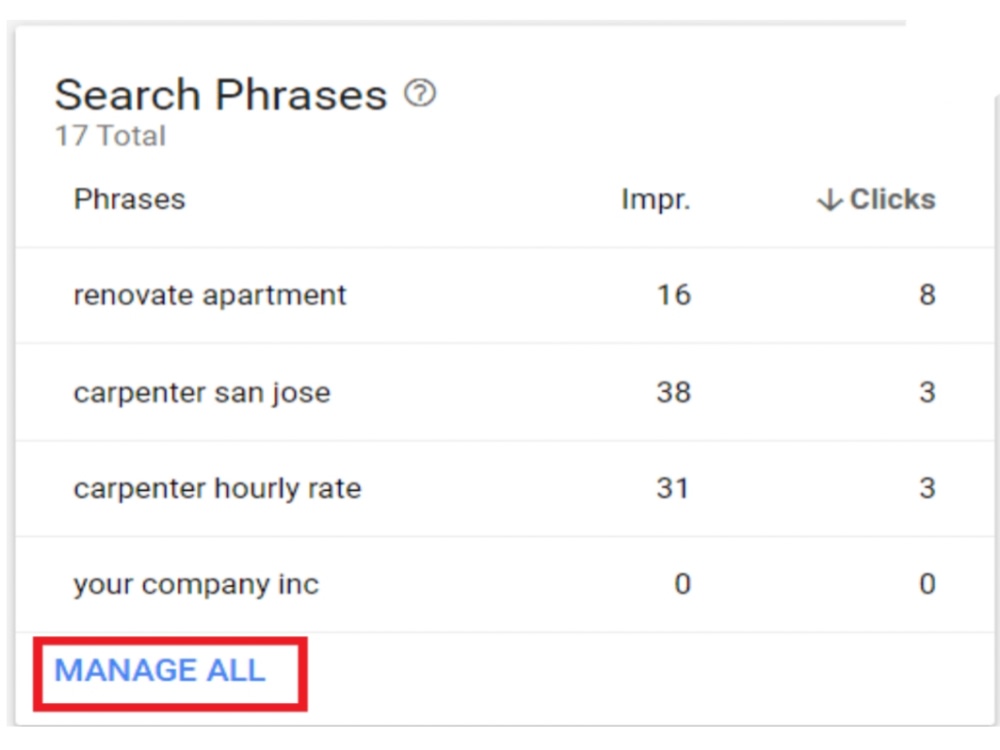Click the descending sort arrow beside Clicks

(830, 200)
